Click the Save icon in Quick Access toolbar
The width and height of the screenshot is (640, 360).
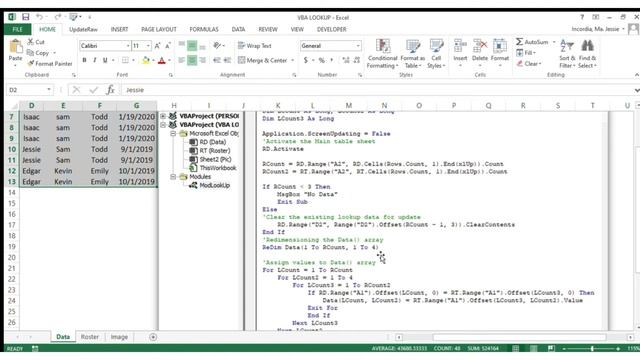pos(25,17)
